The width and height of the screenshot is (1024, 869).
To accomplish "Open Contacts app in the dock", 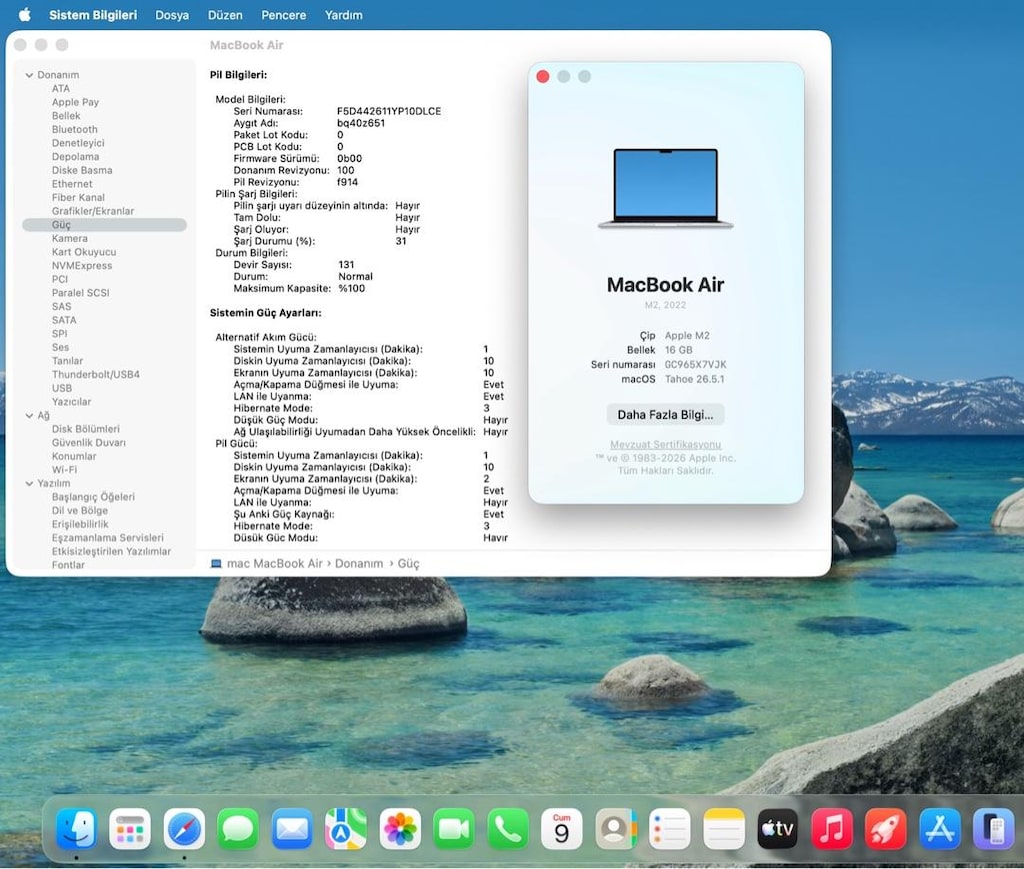I will click(x=616, y=829).
